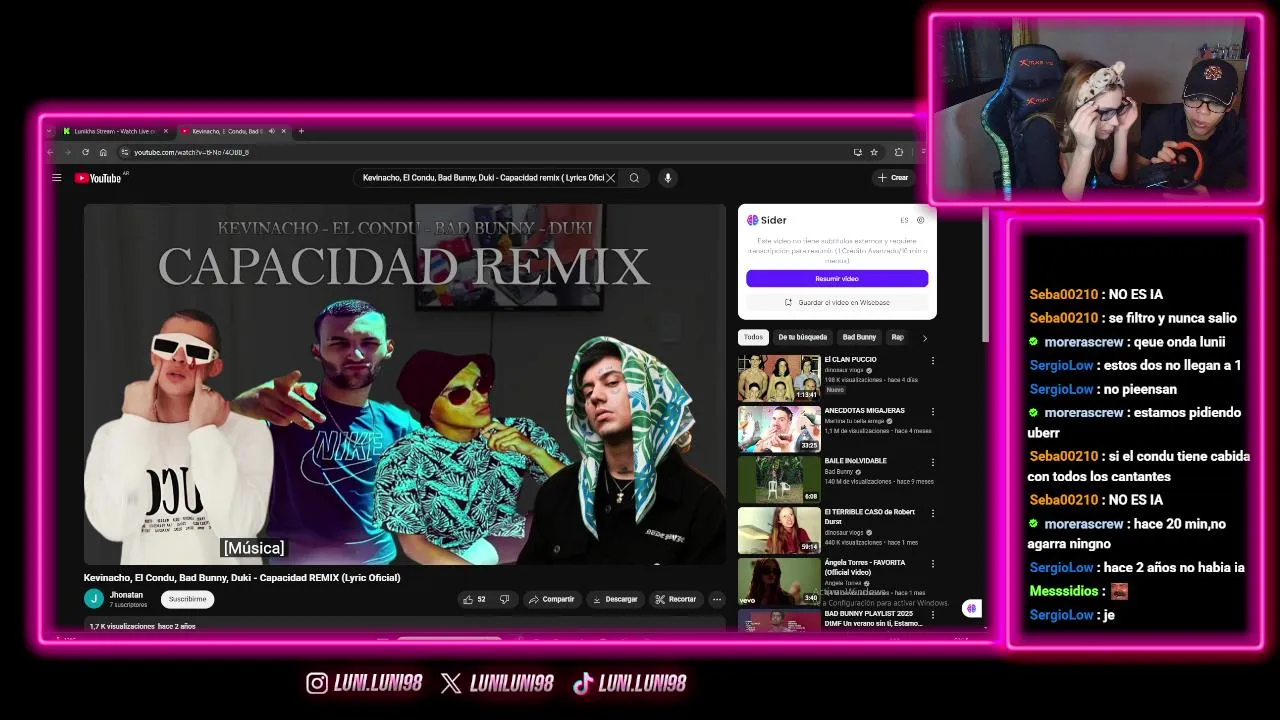
Task: Open a new browser tab
Action: pyautogui.click(x=301, y=131)
